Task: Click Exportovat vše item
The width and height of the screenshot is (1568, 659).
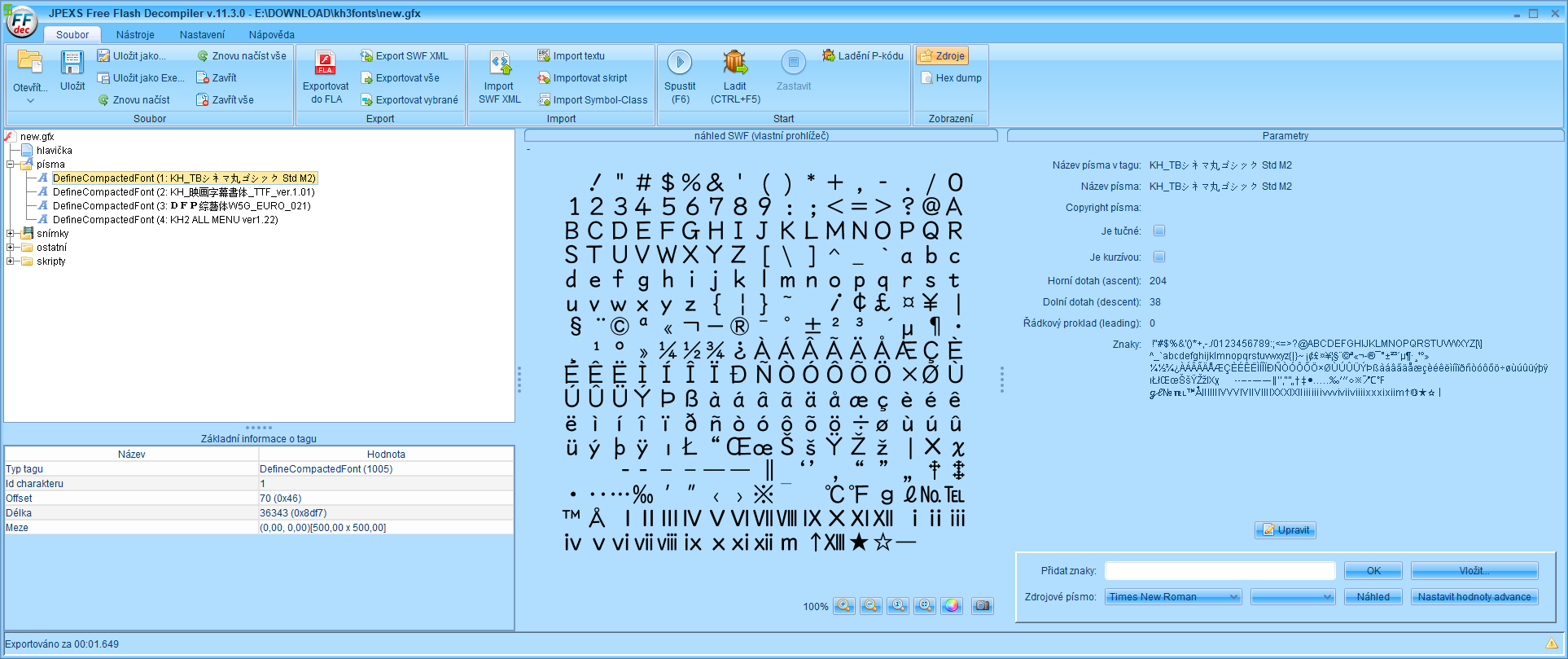Action: pos(400,78)
